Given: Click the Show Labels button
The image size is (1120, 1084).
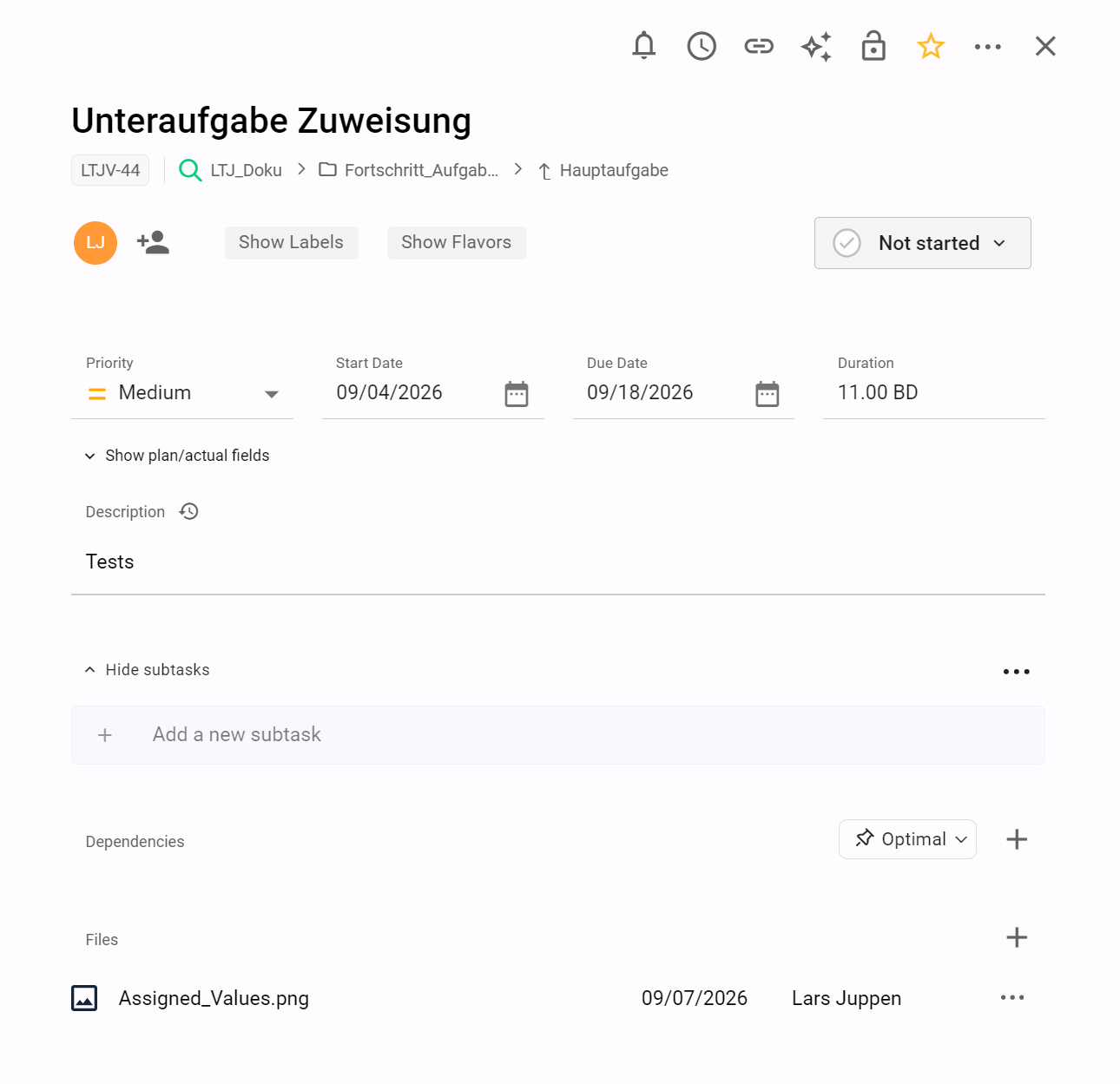Looking at the screenshot, I should click(292, 243).
